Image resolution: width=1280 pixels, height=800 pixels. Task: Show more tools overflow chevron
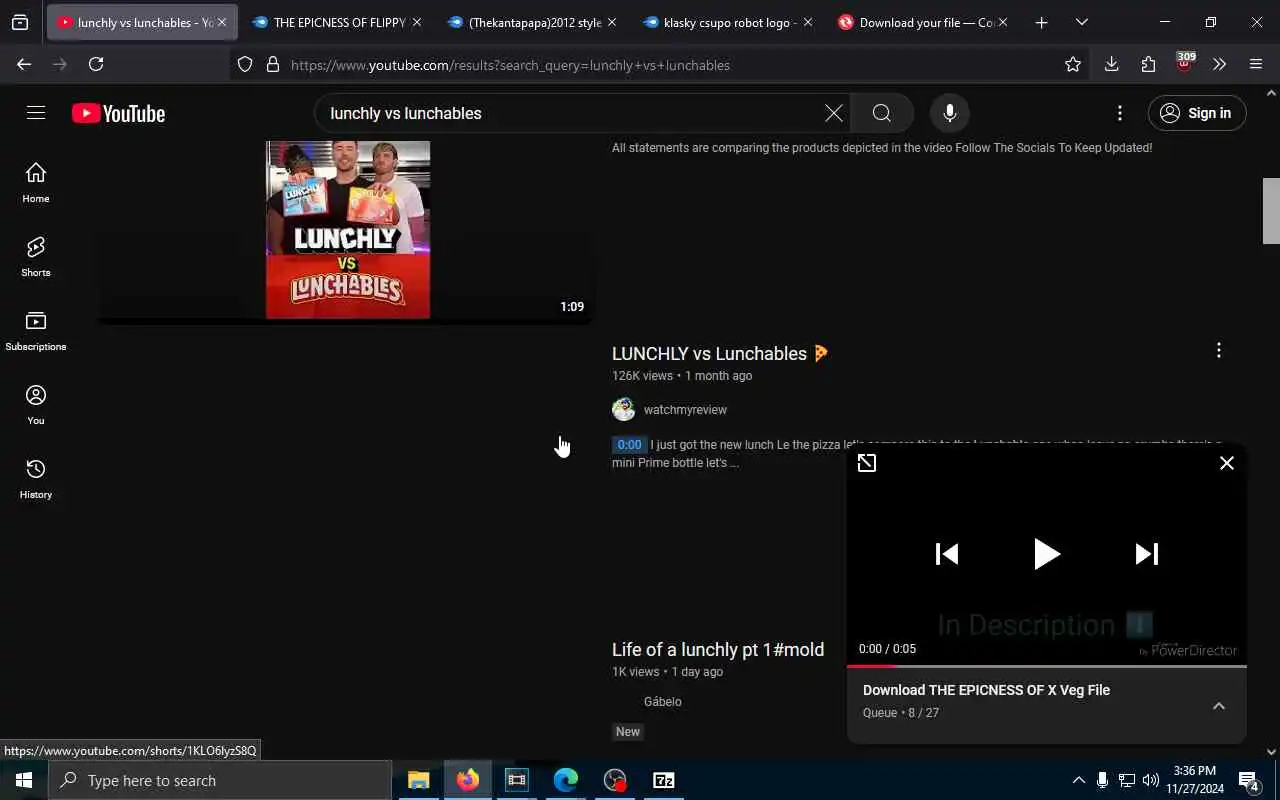pos(1219,64)
